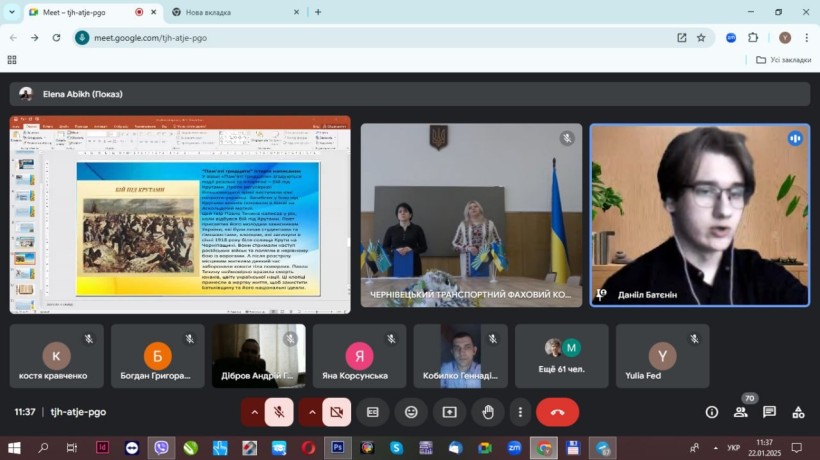Open the meeting details info icon
Image resolution: width=820 pixels, height=460 pixels.
coord(712,412)
